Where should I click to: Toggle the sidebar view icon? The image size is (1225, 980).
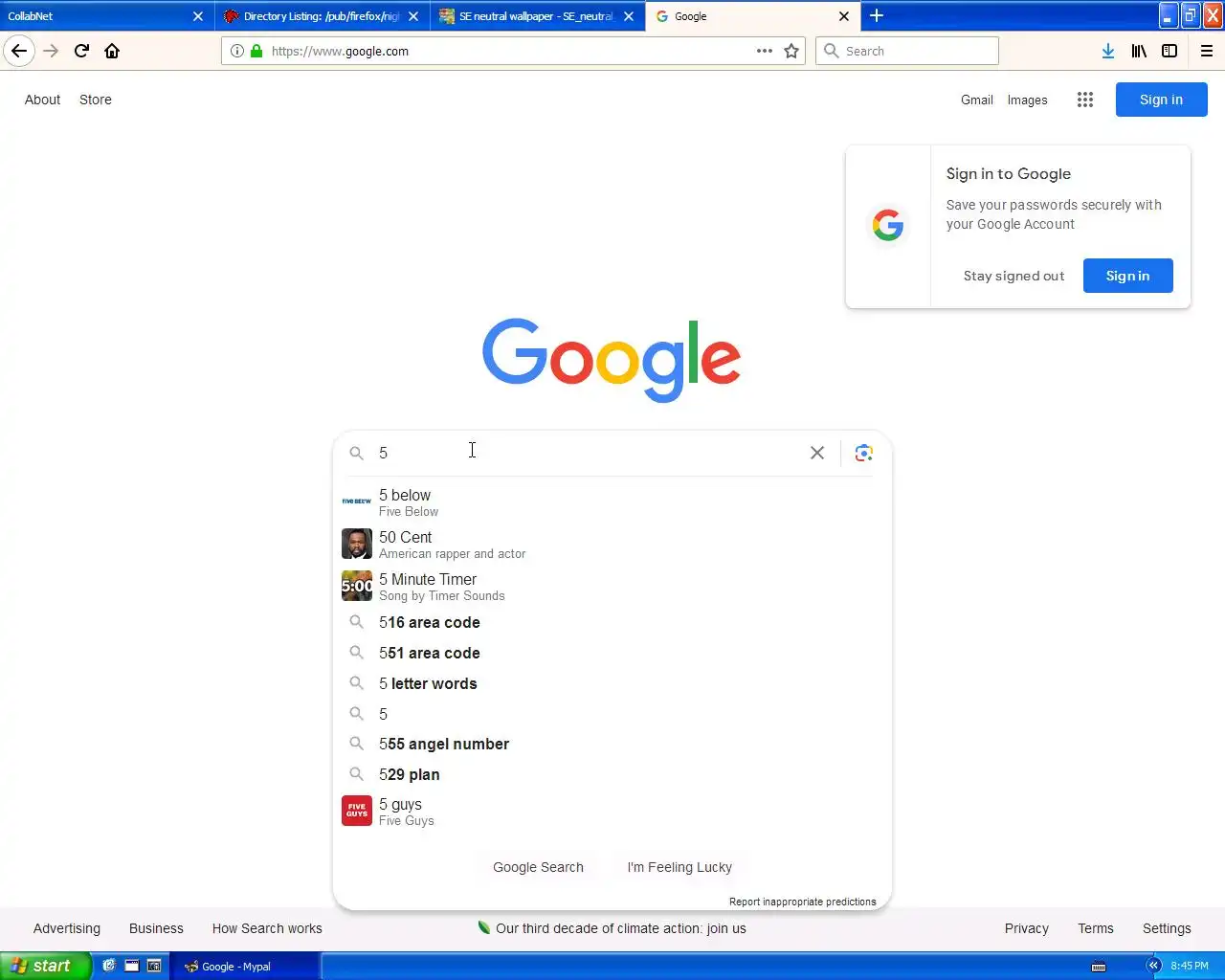pos(1169,51)
